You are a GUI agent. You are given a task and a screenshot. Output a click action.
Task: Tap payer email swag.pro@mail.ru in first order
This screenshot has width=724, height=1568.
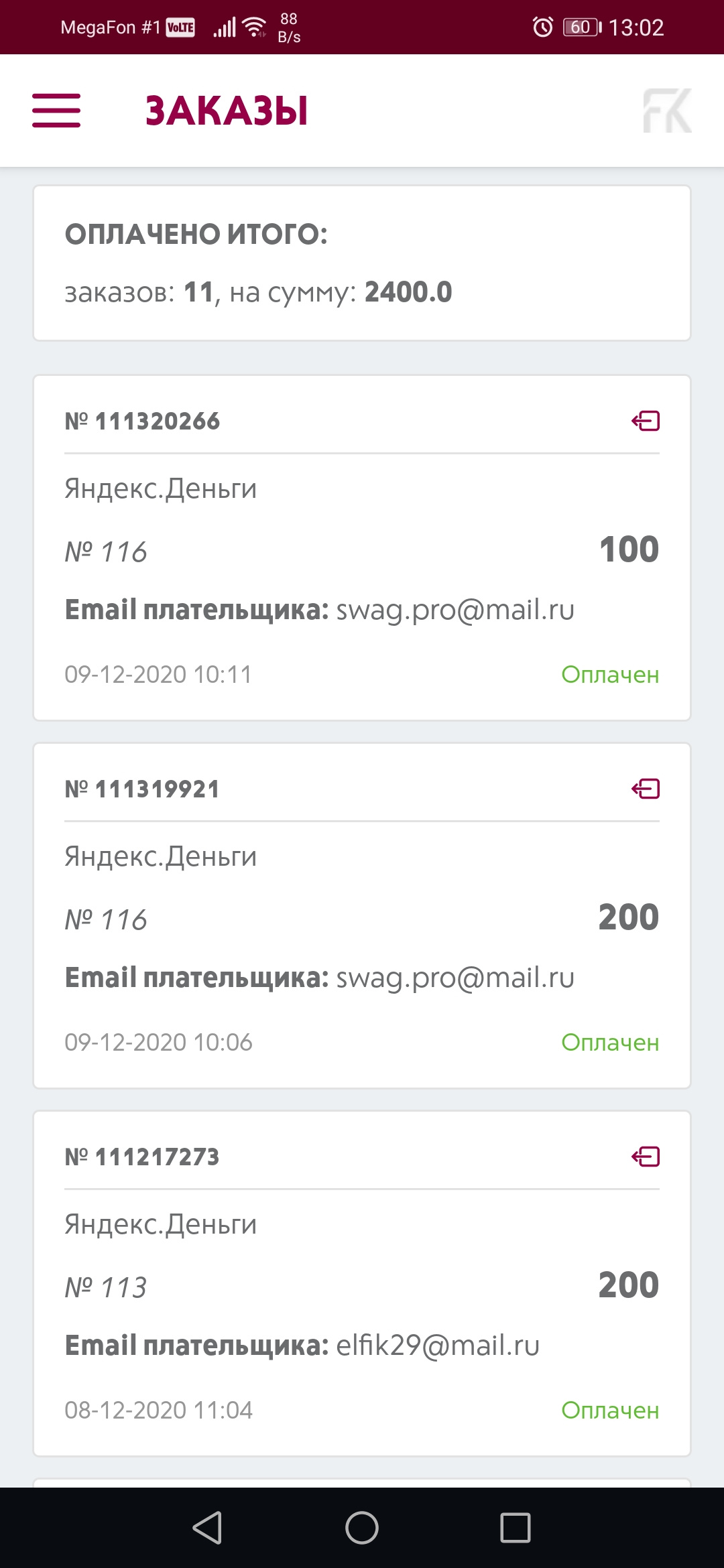coord(455,610)
